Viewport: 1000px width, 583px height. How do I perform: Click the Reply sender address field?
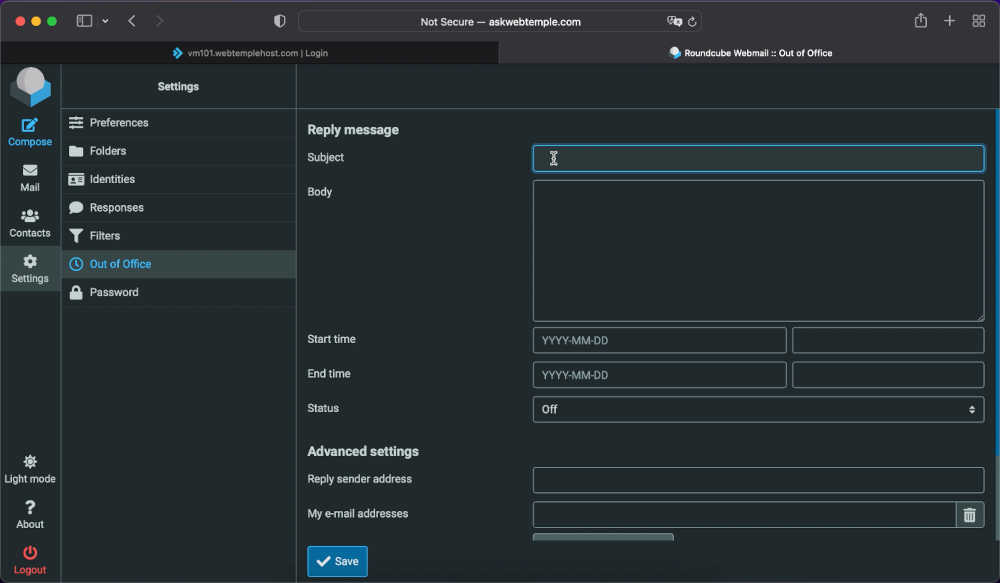[x=758, y=480]
